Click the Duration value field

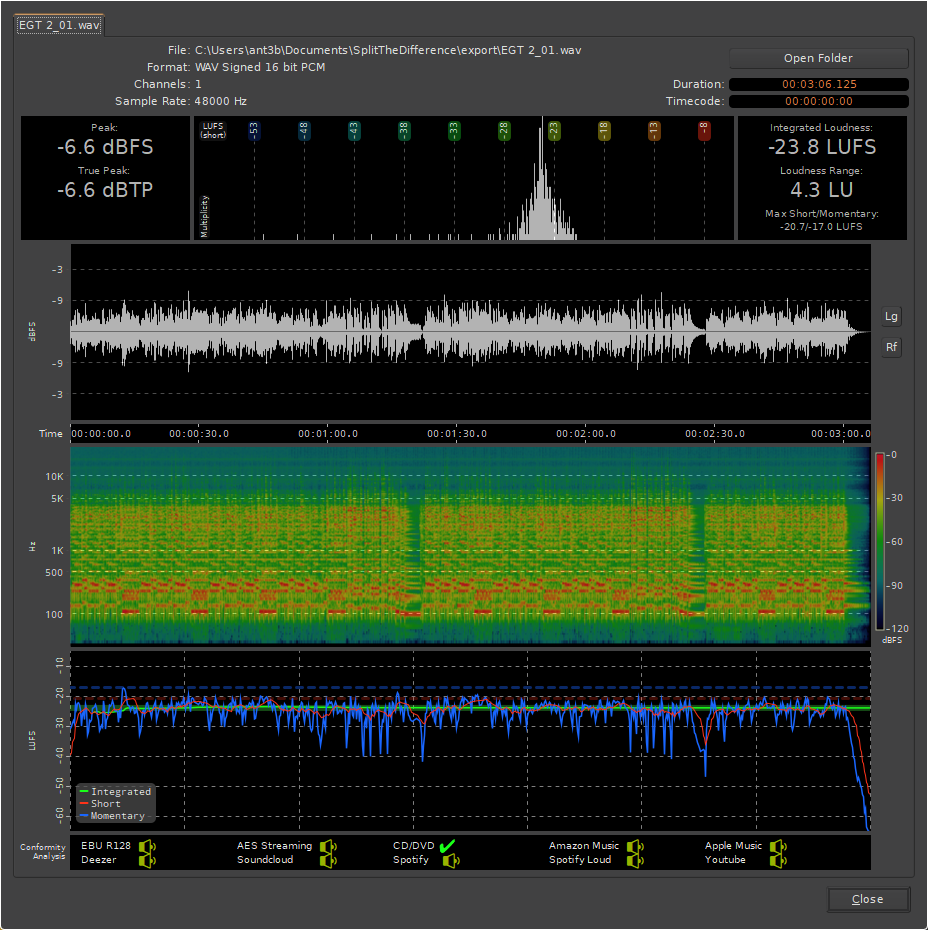819,84
